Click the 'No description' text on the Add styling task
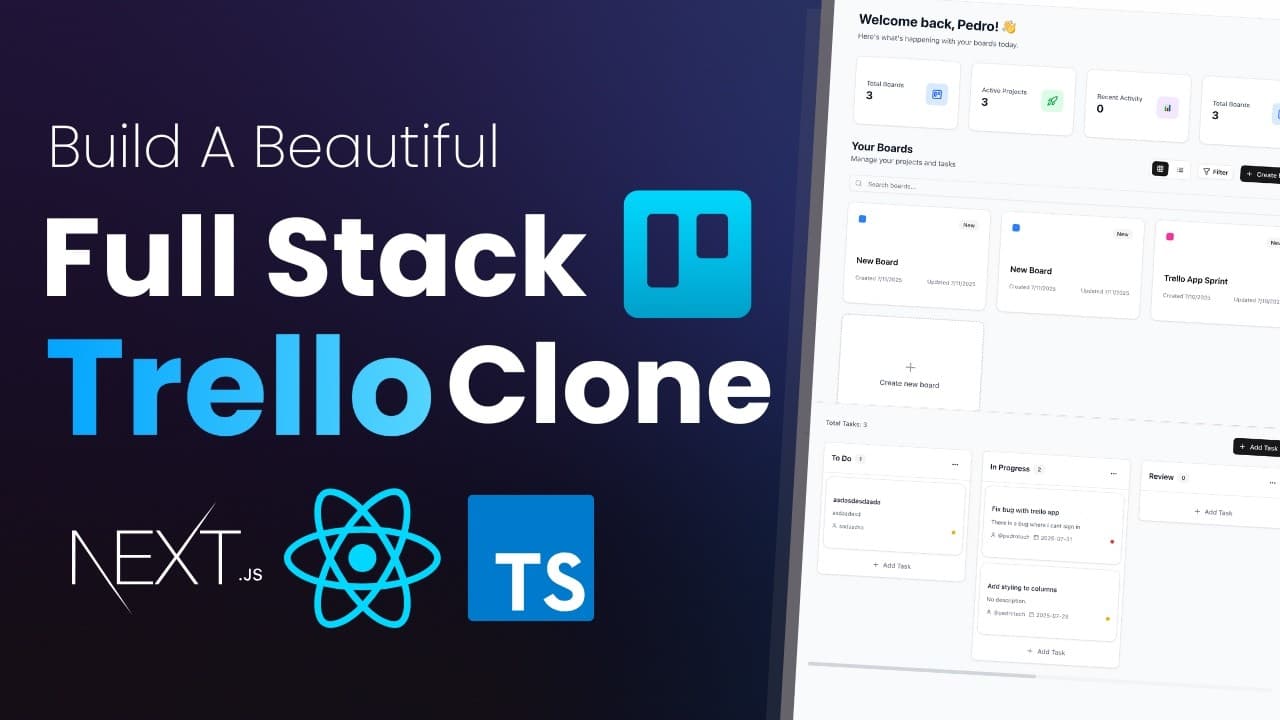The height and width of the screenshot is (720, 1280). [x=1006, y=601]
